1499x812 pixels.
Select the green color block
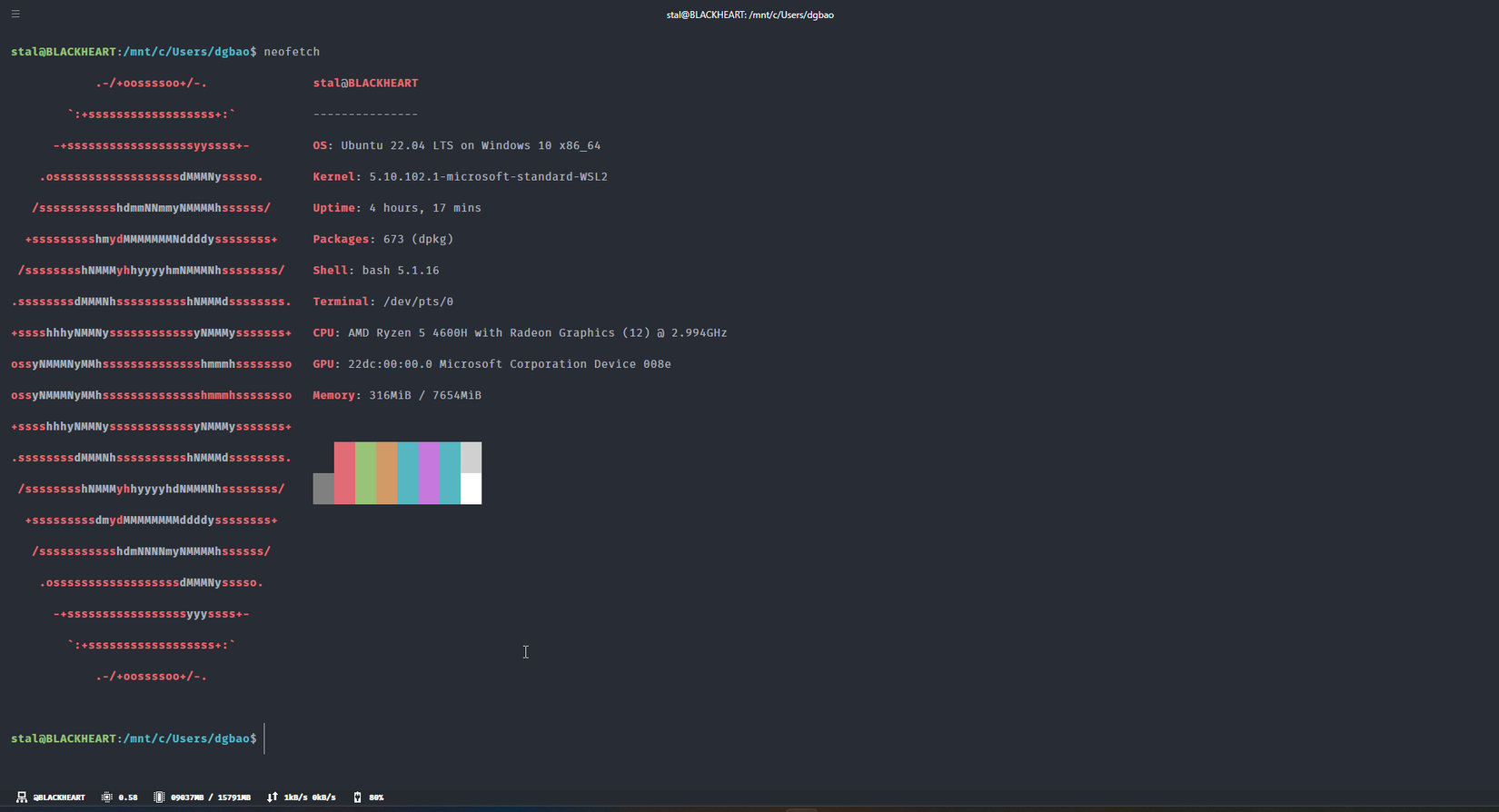(365, 473)
